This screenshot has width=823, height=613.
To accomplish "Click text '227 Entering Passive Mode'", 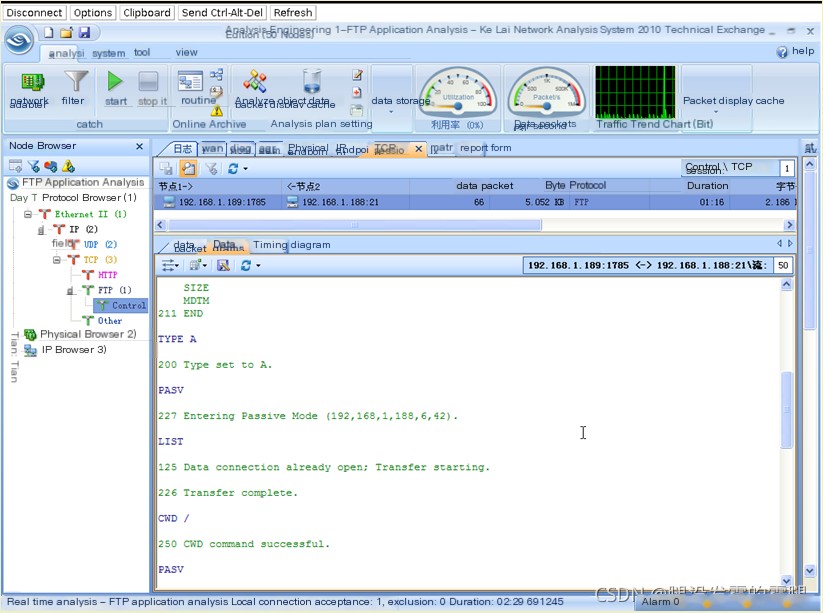I will click(237, 416).
